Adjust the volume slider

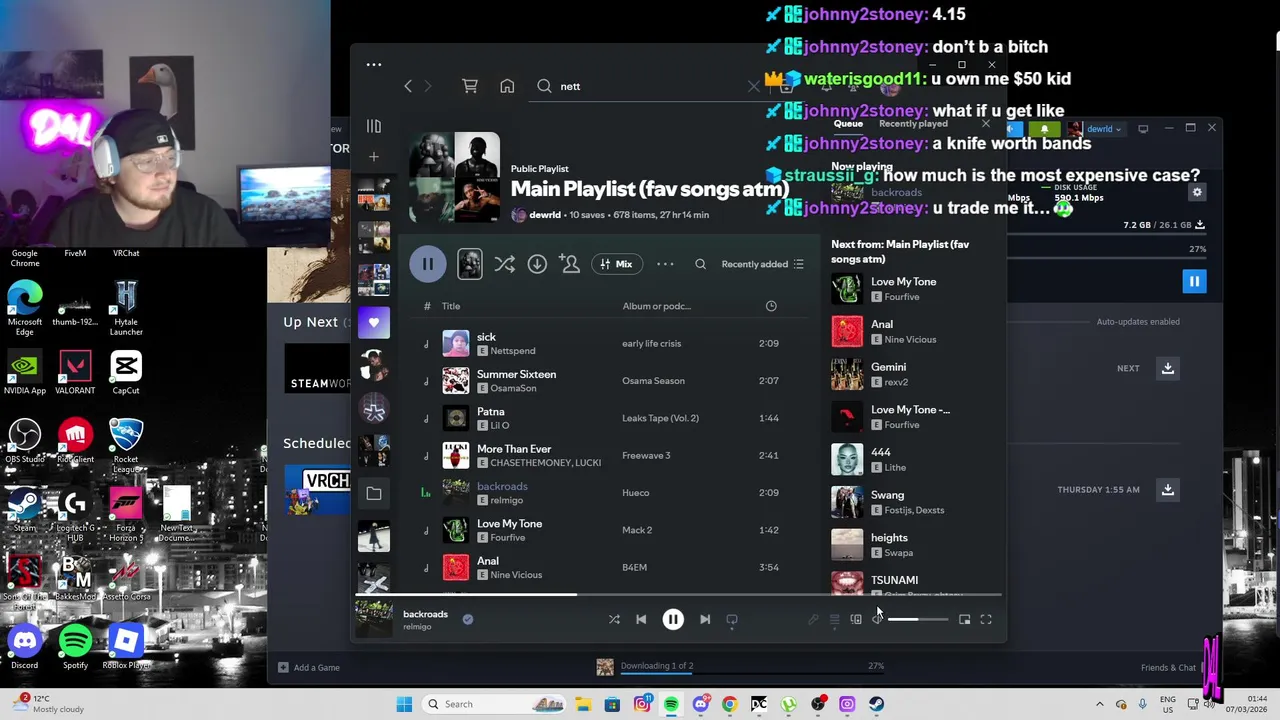coord(917,620)
